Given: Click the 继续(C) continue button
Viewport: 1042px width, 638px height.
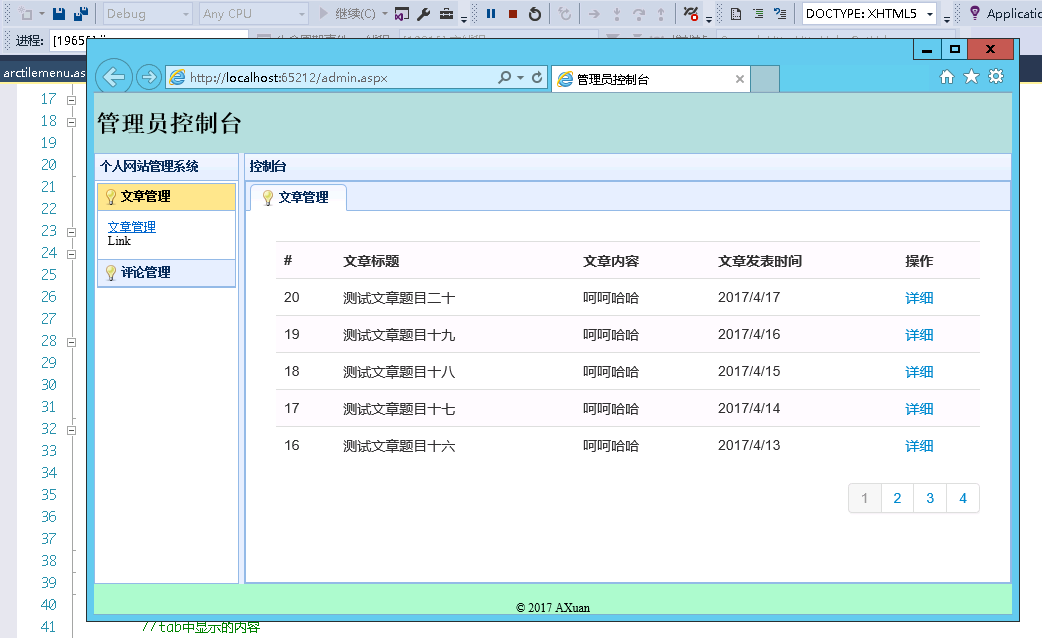Looking at the screenshot, I should coord(348,14).
